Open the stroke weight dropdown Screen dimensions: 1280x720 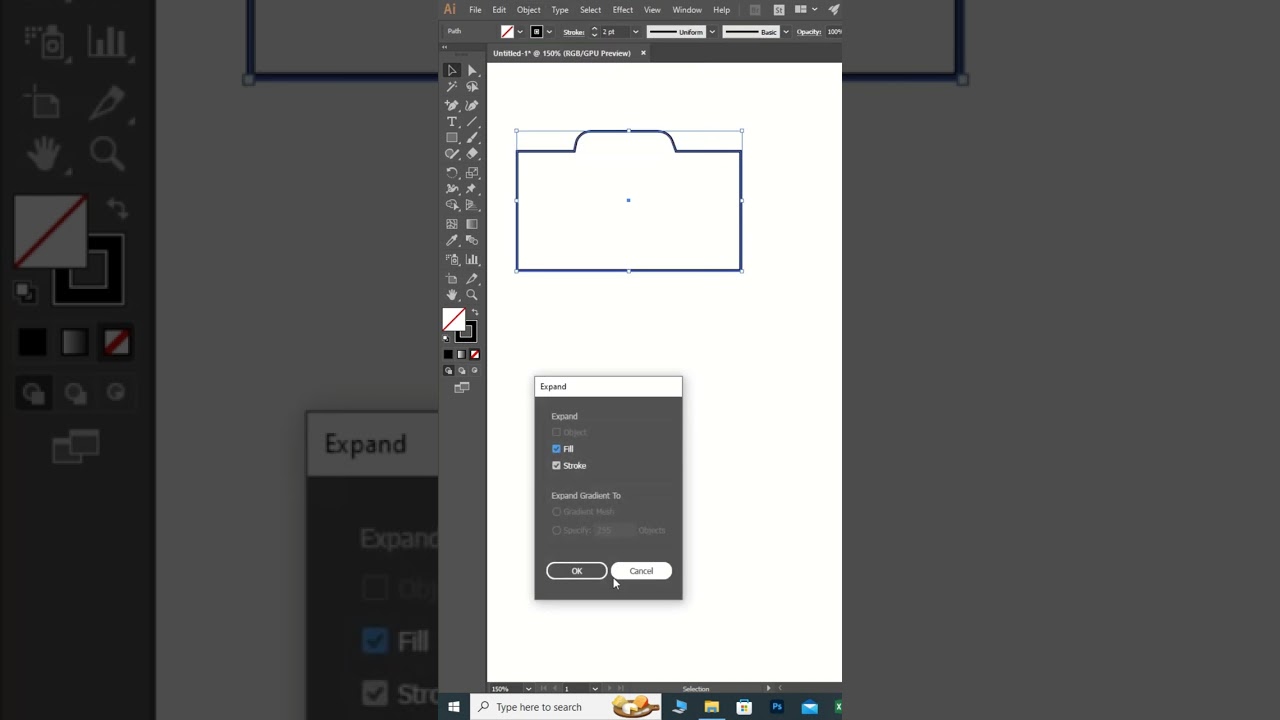point(635,32)
